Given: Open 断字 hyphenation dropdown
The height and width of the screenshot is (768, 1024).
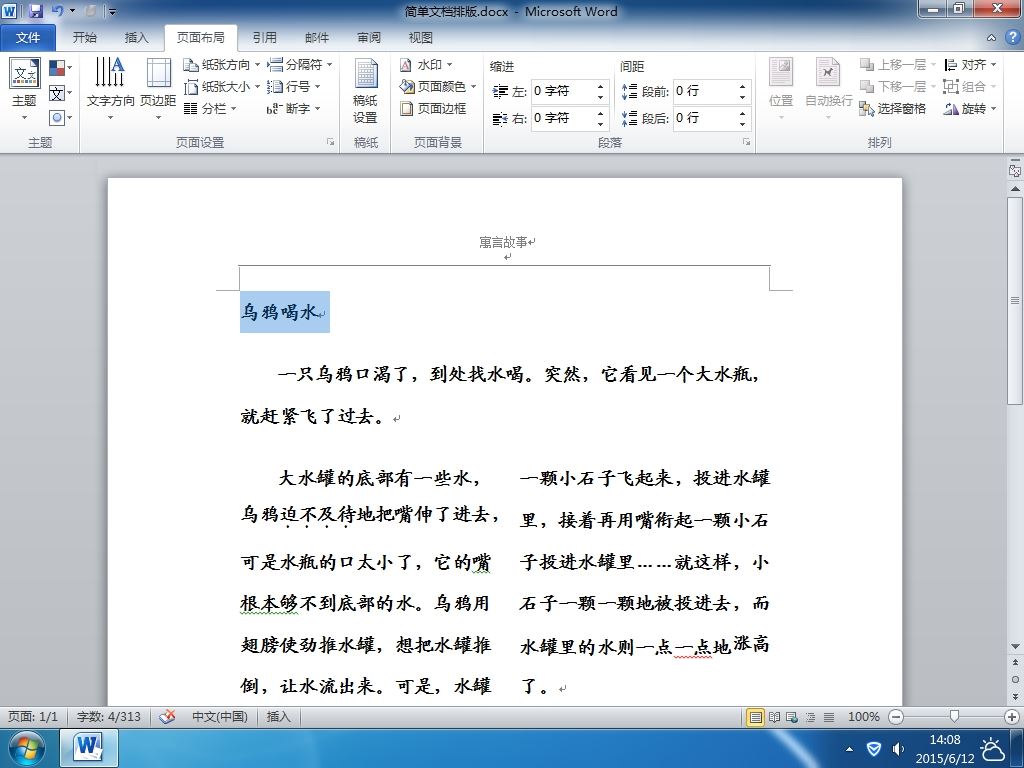Looking at the screenshot, I should [294, 108].
